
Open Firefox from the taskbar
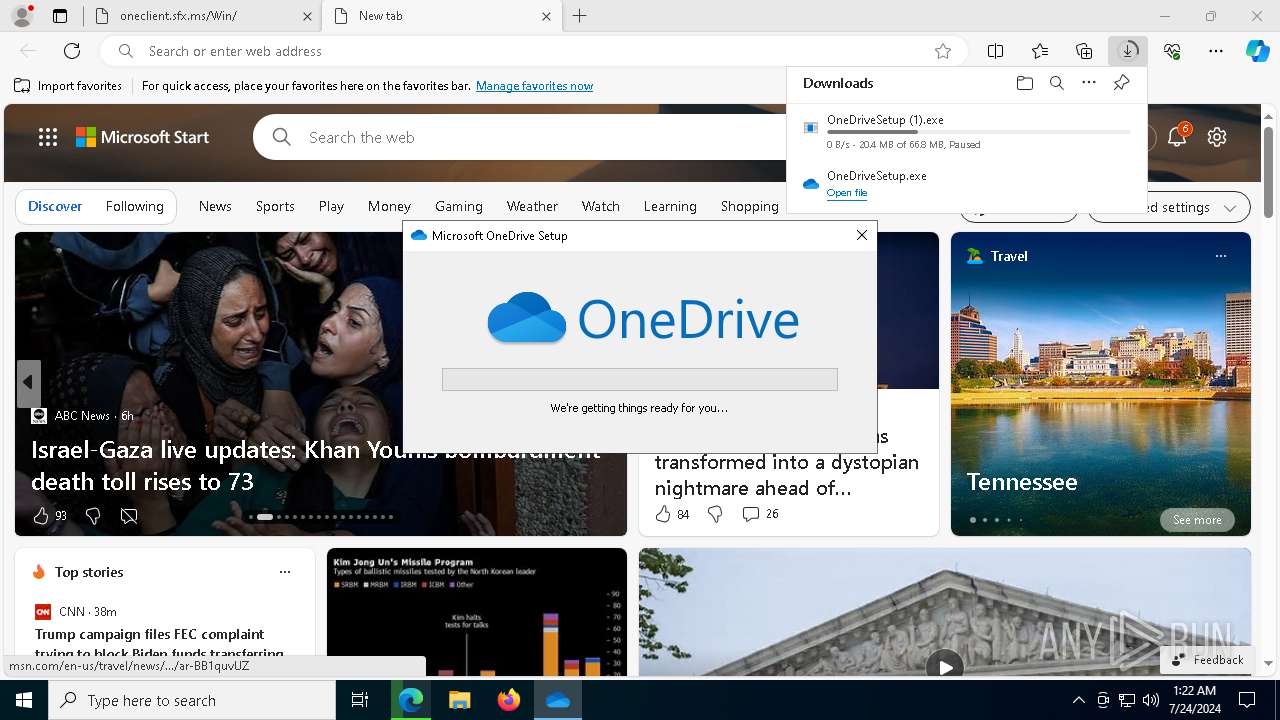click(509, 700)
